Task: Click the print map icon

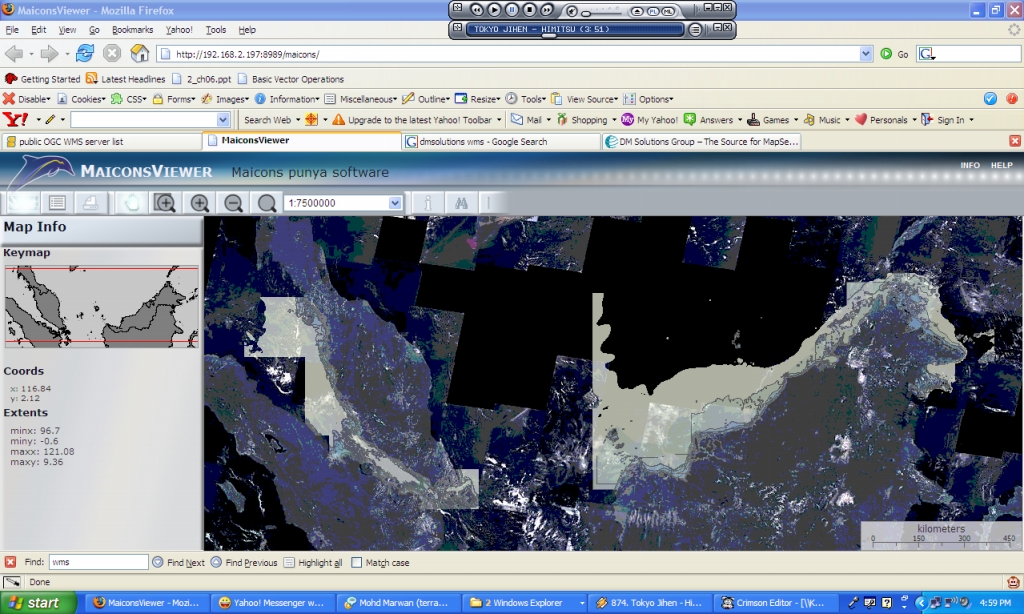Action: pyautogui.click(x=90, y=203)
